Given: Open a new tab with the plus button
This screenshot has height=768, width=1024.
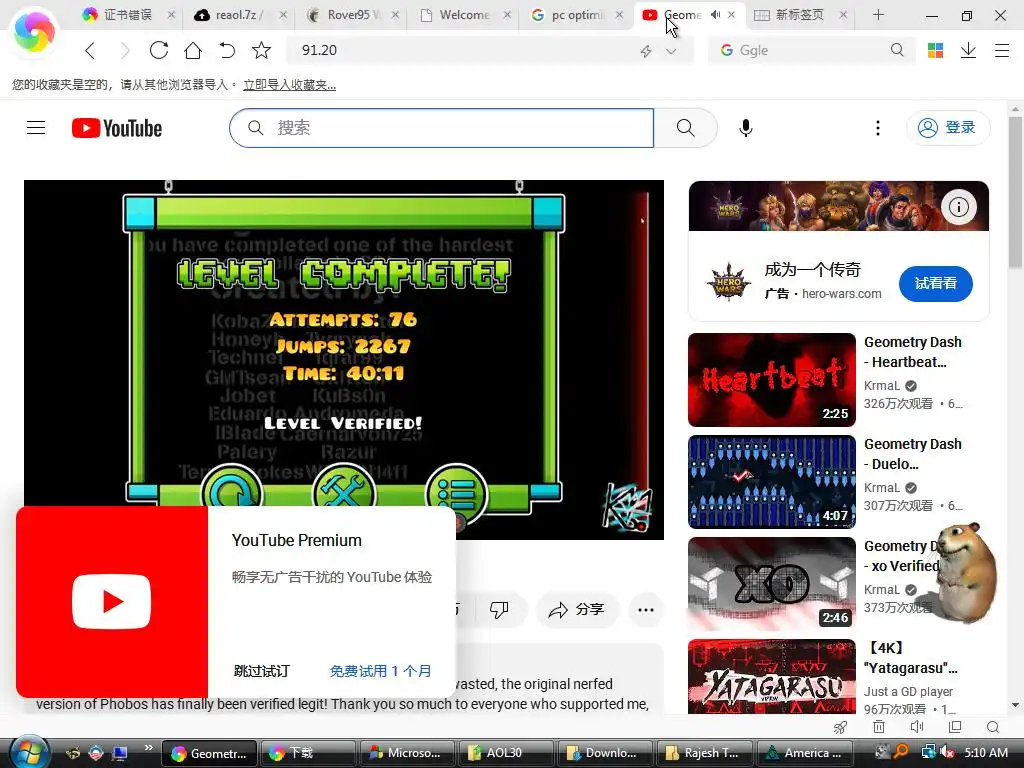Looking at the screenshot, I should pos(878,14).
